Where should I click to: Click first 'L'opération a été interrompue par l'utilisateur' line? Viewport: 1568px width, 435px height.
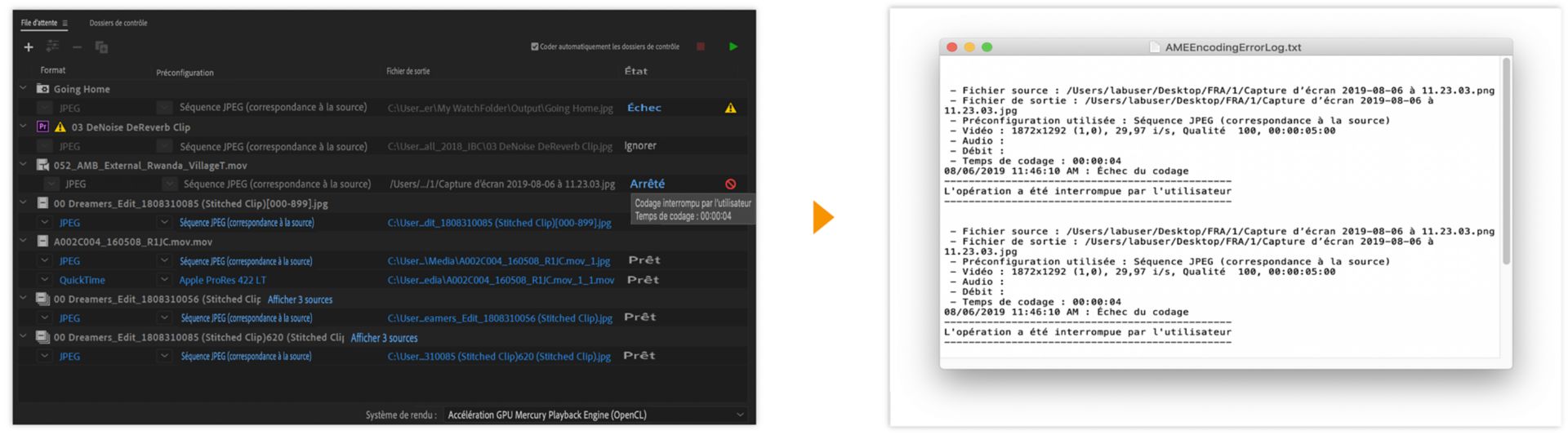click(x=1087, y=191)
